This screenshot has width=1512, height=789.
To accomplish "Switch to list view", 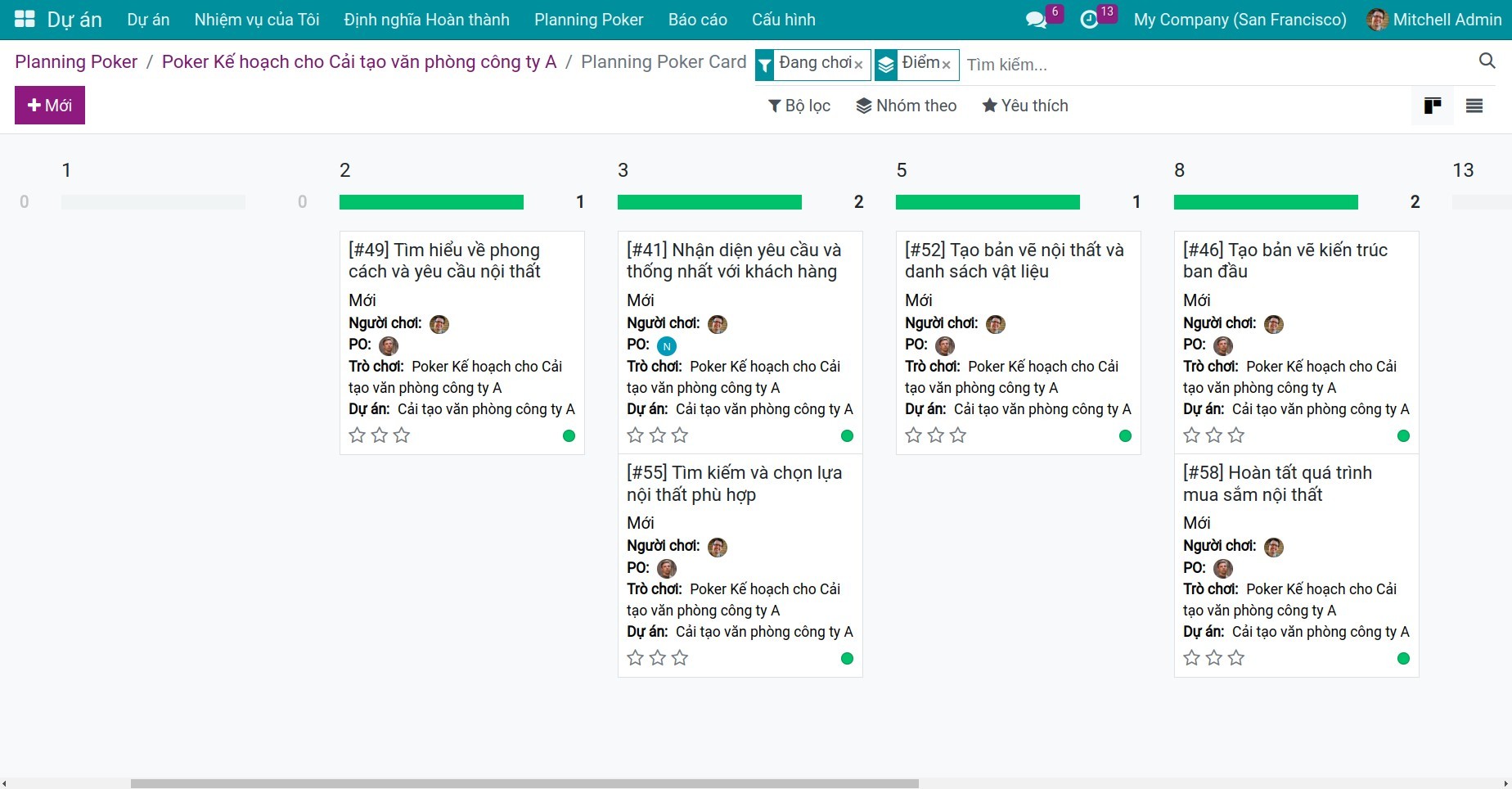I will point(1474,106).
